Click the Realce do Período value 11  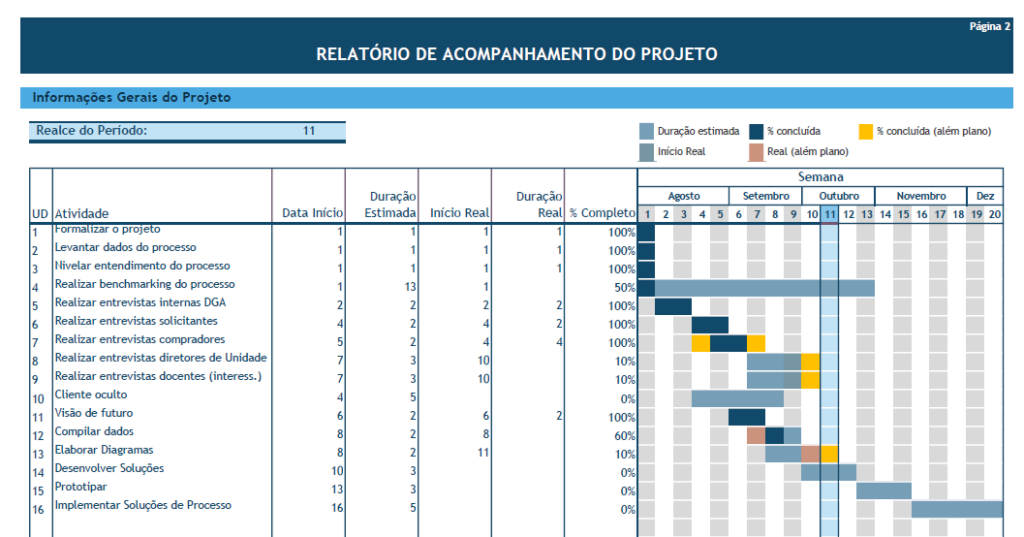pos(309,131)
